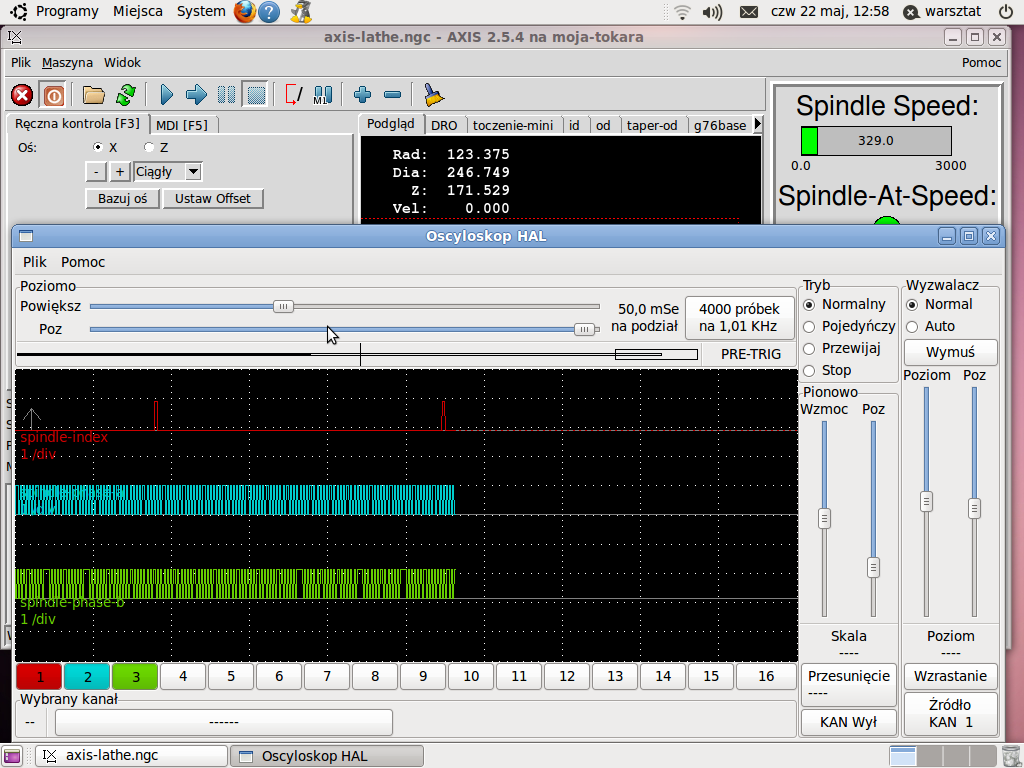Screen dimensions: 1024x768
Task: Select the X axis radio button
Action: [98, 148]
